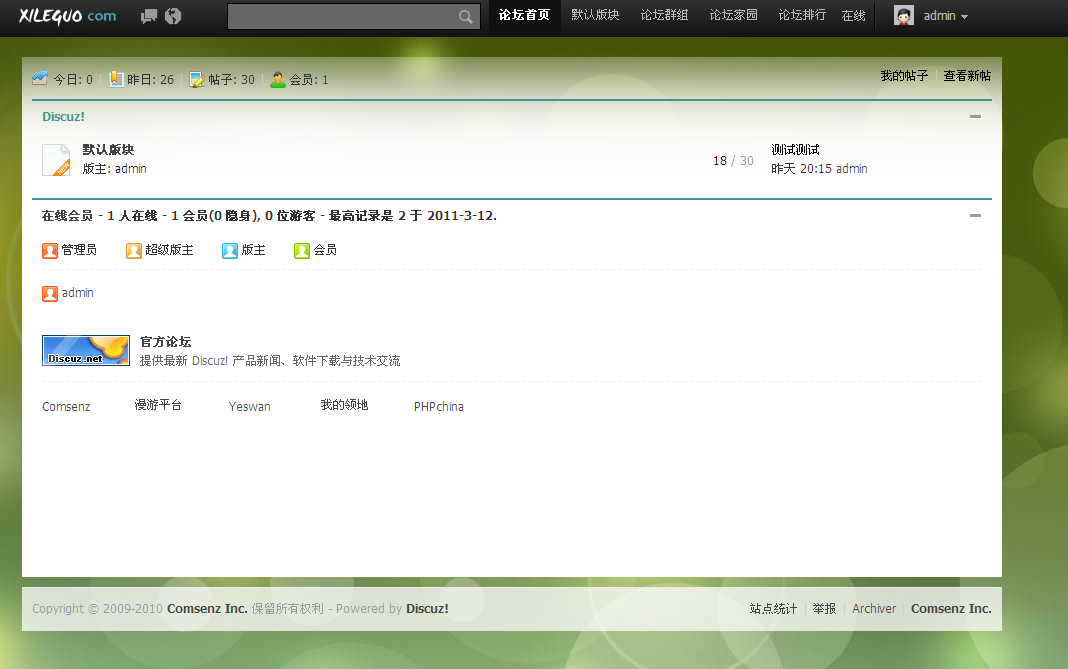Open the 论坛群组 nav item
This screenshot has width=1068, height=669.
[x=664, y=16]
